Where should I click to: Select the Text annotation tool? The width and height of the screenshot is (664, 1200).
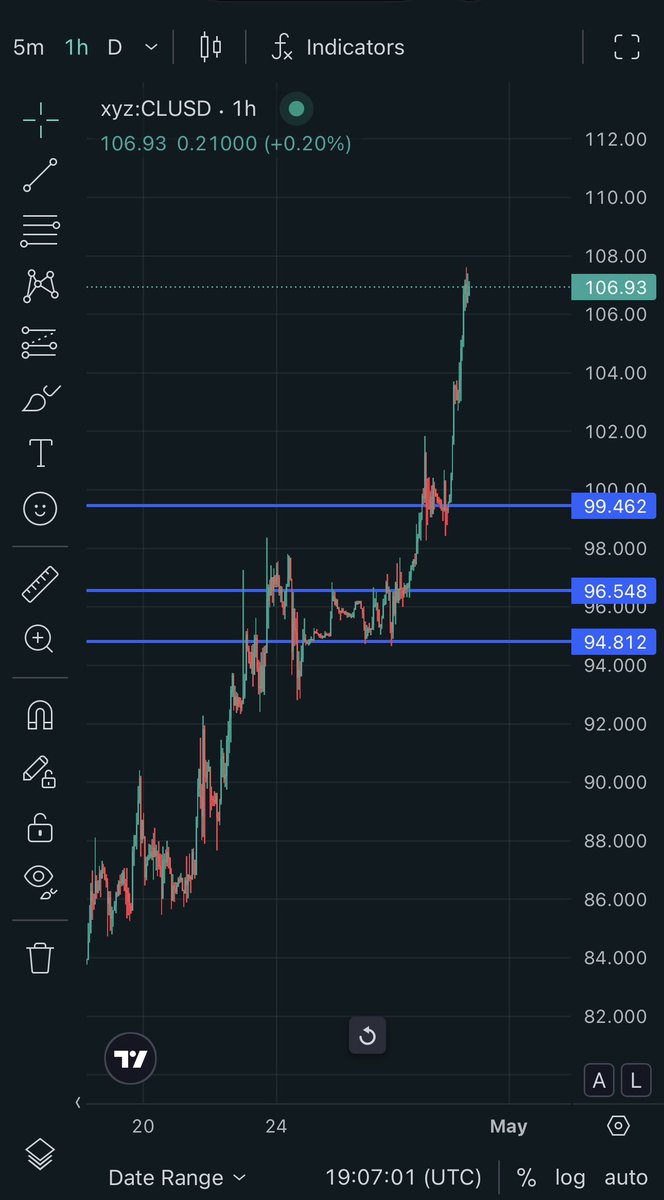pyautogui.click(x=40, y=453)
